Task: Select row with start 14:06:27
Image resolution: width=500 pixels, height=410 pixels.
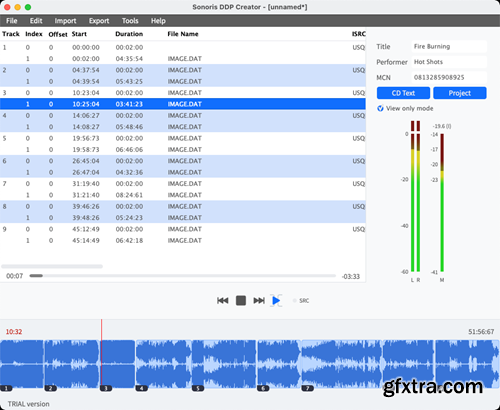Action: (x=183, y=115)
